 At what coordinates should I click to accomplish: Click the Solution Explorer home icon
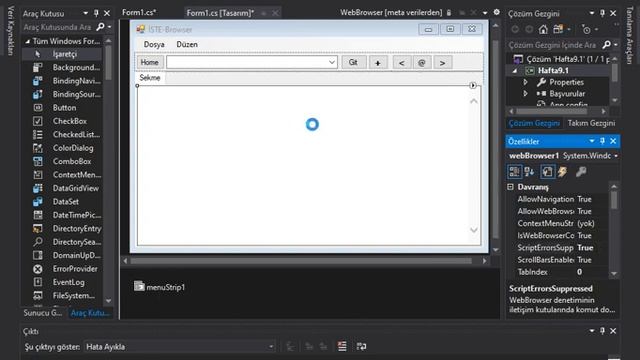click(543, 29)
